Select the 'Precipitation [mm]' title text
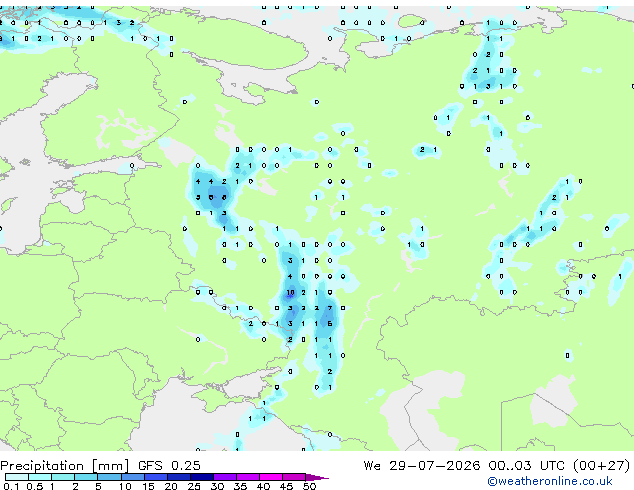Image resolution: width=634 pixels, height=490 pixels. tap(65, 466)
